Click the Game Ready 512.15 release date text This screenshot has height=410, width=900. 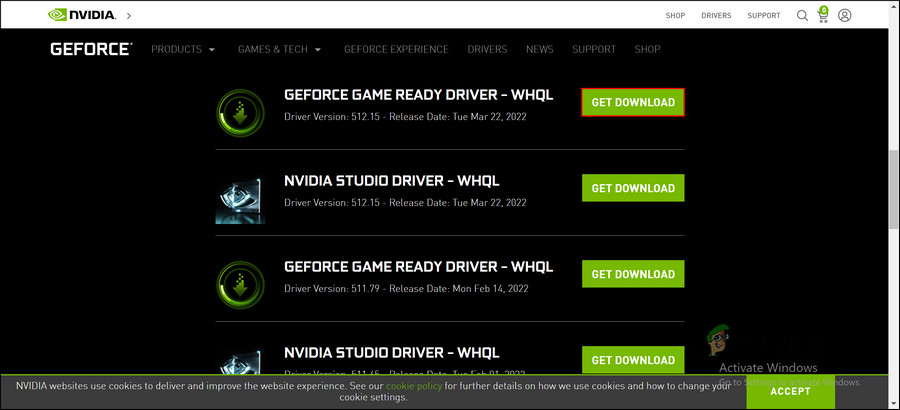pyautogui.click(x=458, y=117)
